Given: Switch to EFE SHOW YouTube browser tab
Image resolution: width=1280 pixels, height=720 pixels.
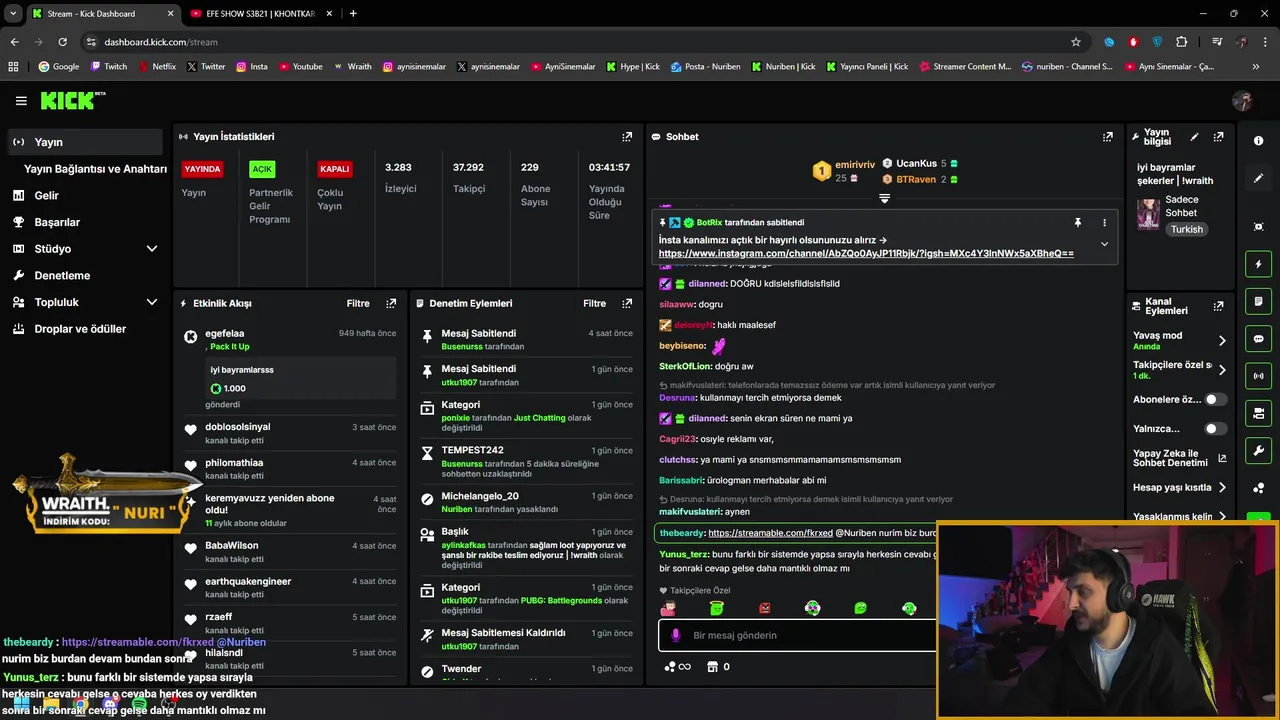Looking at the screenshot, I should tap(260, 14).
